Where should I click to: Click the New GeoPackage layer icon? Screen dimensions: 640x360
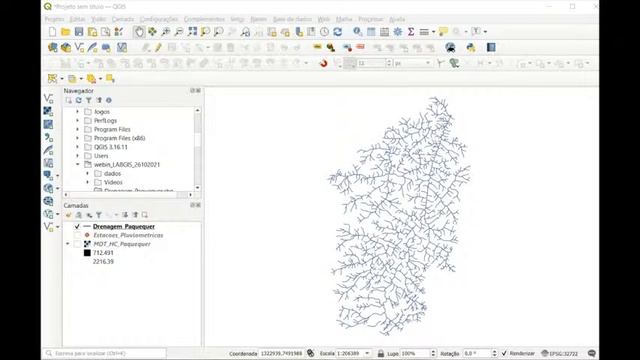point(66,48)
